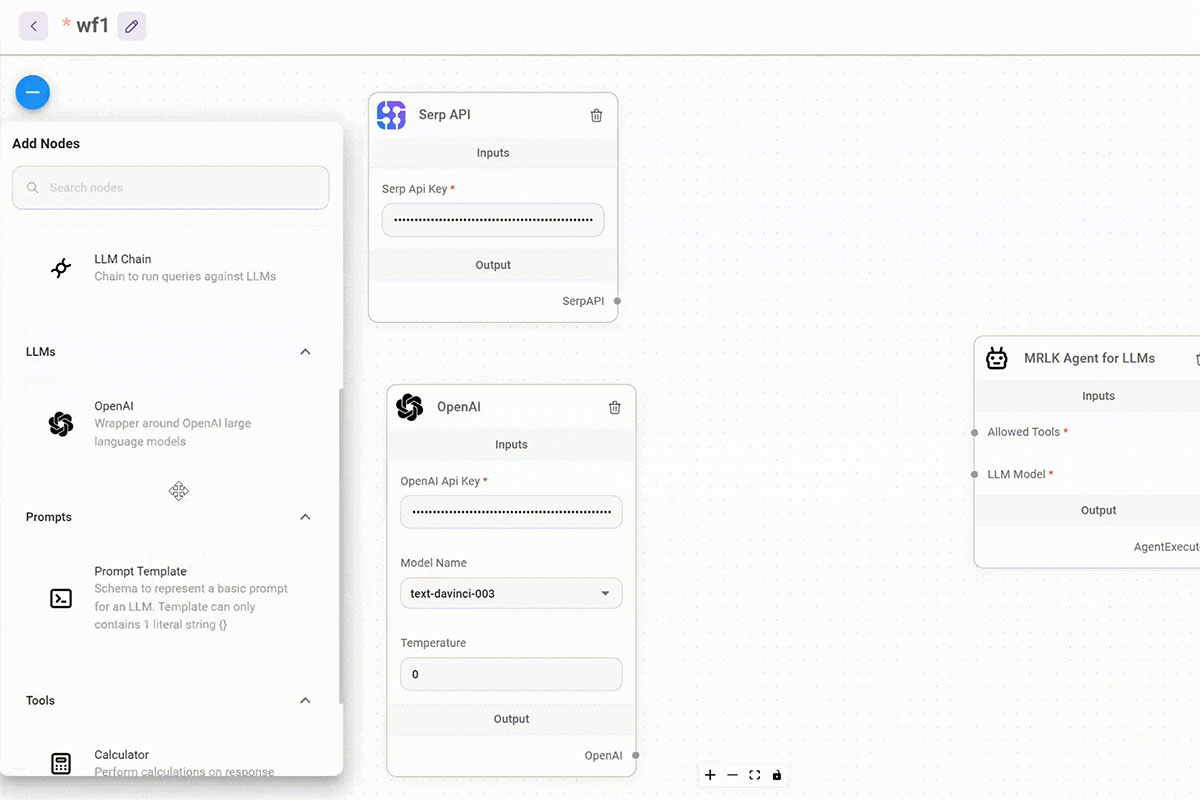Click the Temperature input field
This screenshot has width=1200, height=800.
tap(511, 674)
